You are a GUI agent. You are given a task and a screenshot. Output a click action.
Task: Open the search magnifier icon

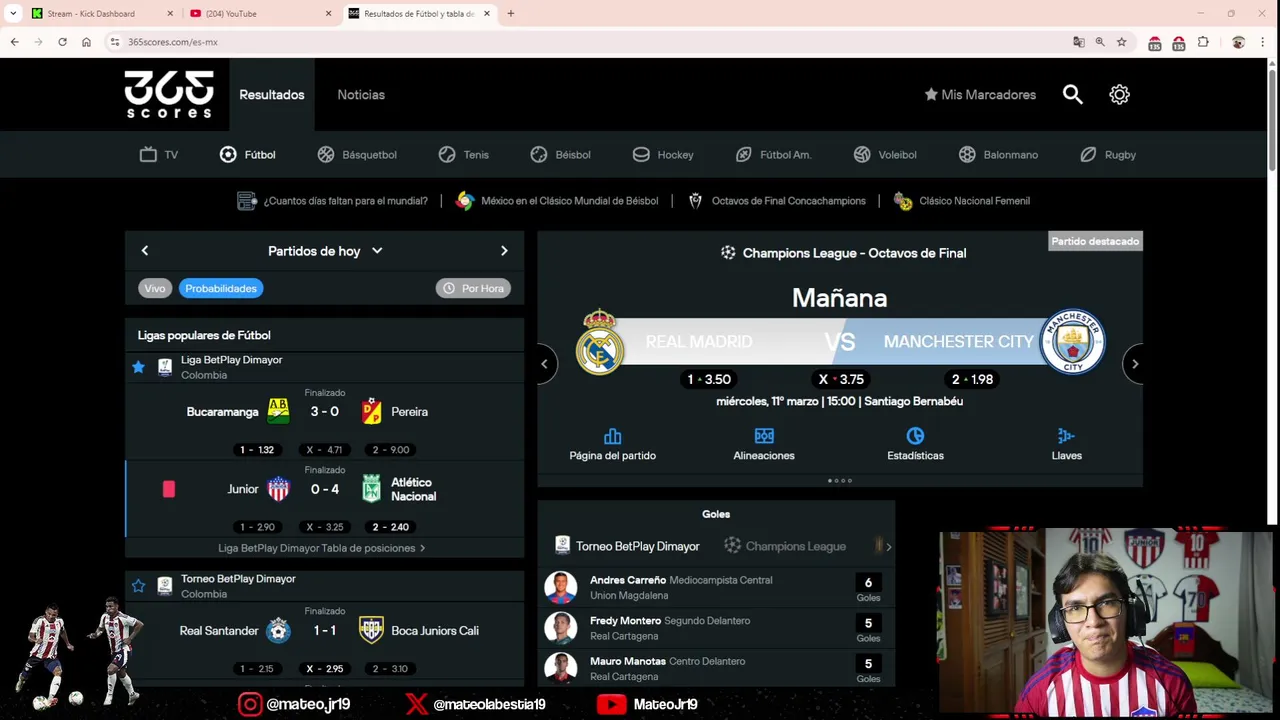(x=1072, y=95)
